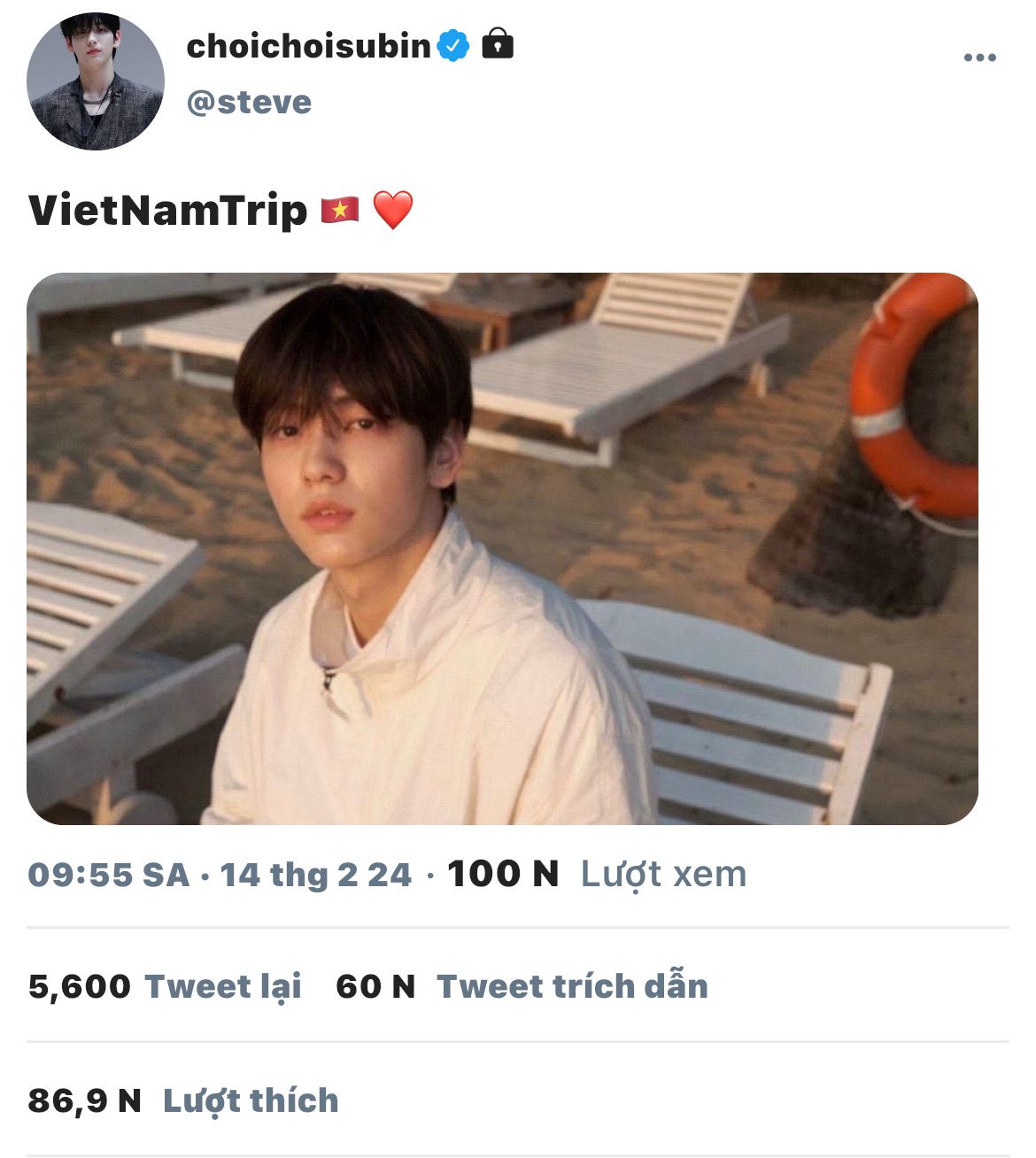This screenshot has height=1158, width=1036.
Task: Click the @steve handle
Action: click(x=249, y=103)
